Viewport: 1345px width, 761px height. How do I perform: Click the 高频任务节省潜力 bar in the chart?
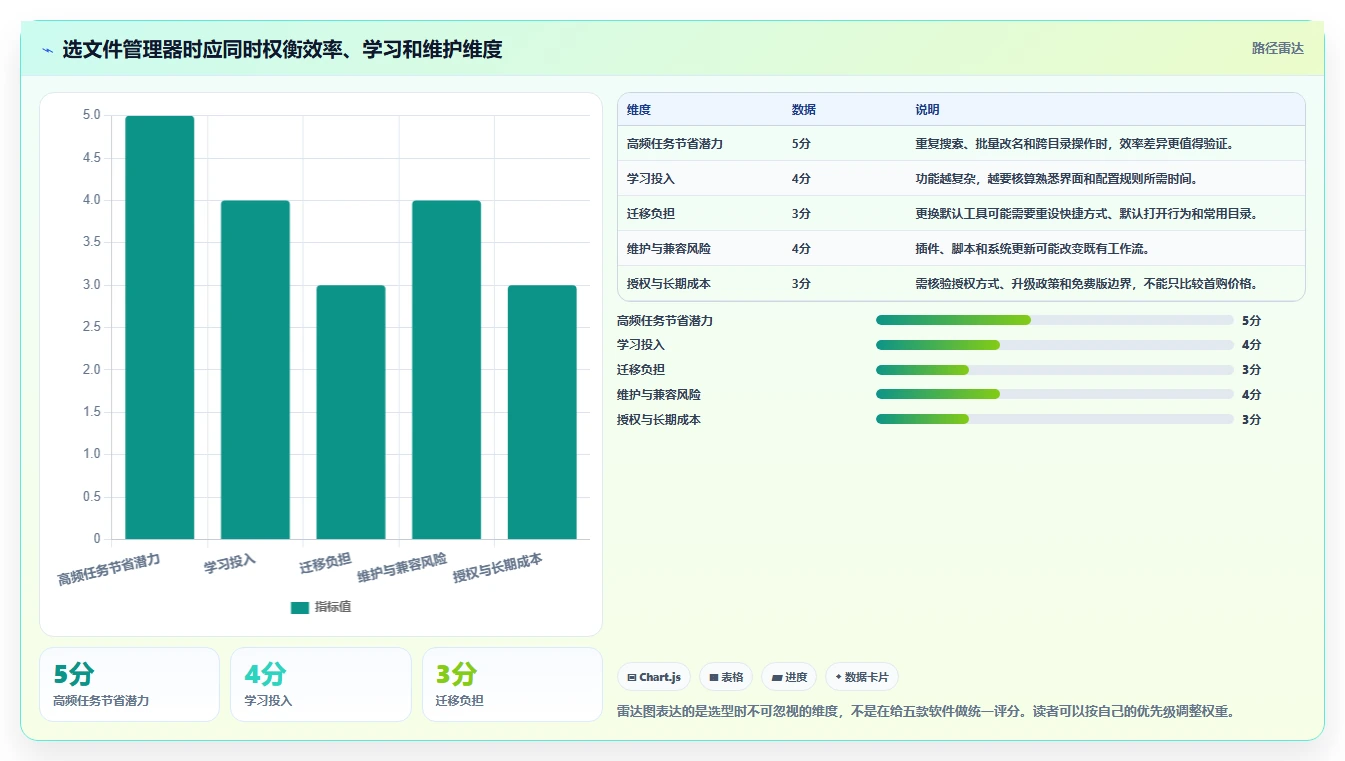(160, 328)
